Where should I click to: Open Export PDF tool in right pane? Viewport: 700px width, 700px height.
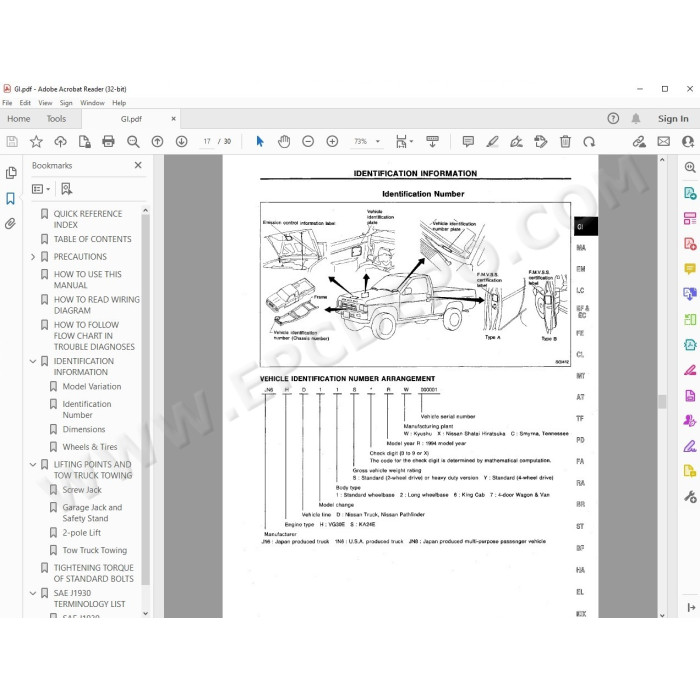point(690,194)
